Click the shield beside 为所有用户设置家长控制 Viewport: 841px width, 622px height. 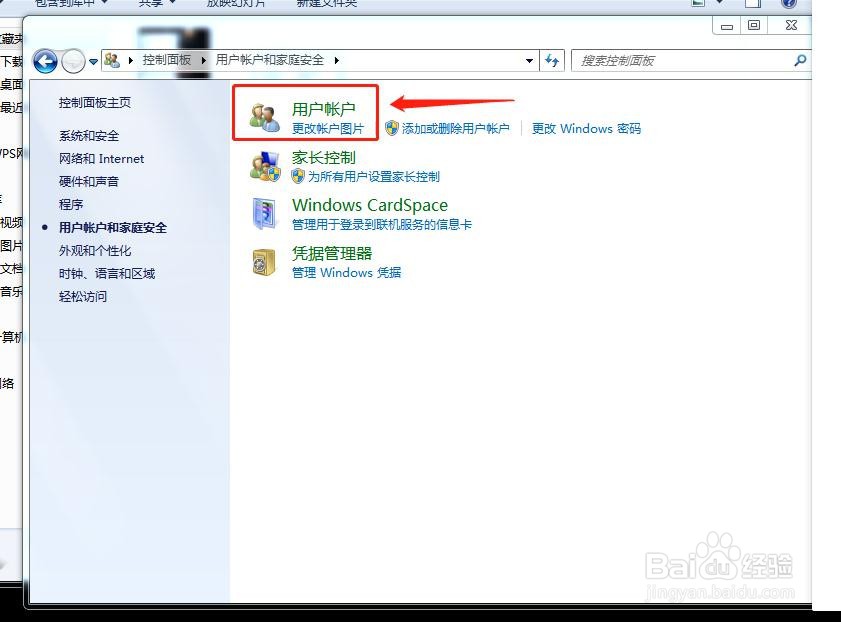(x=296, y=177)
